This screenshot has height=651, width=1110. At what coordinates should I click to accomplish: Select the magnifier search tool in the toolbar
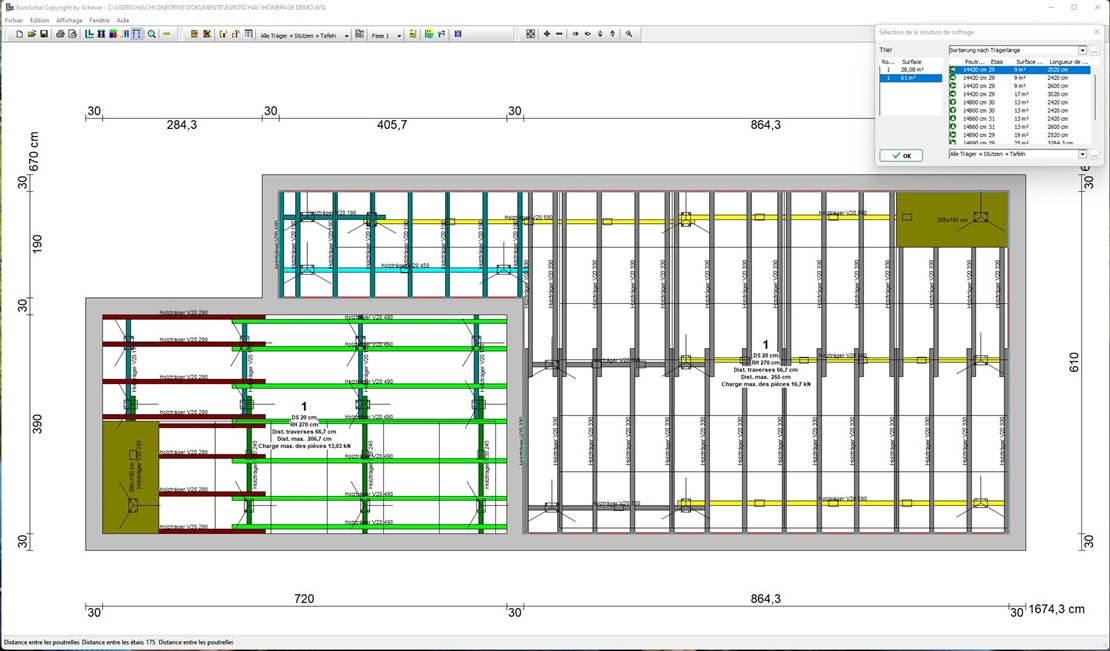[x=152, y=34]
